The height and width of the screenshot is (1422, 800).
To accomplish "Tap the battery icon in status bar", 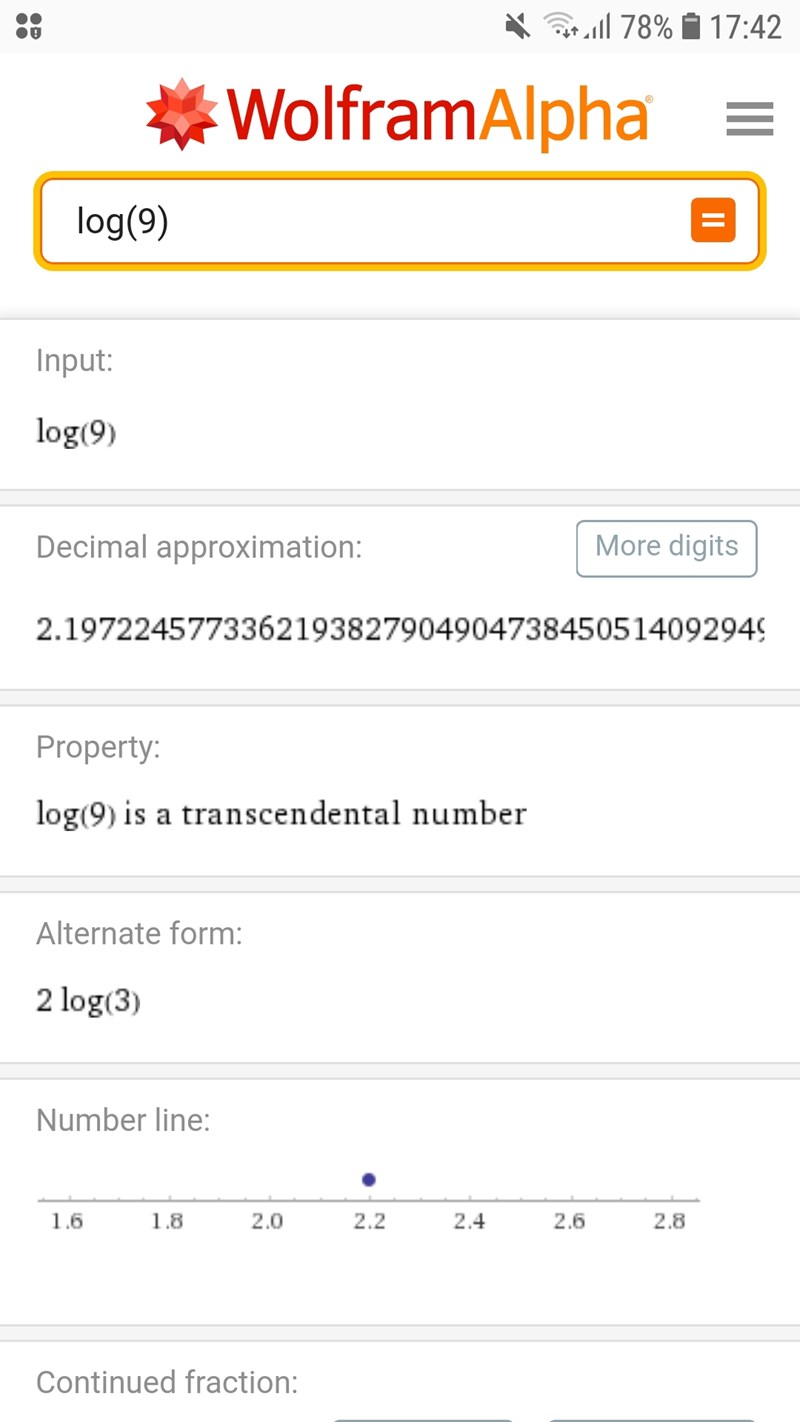I will [690, 27].
